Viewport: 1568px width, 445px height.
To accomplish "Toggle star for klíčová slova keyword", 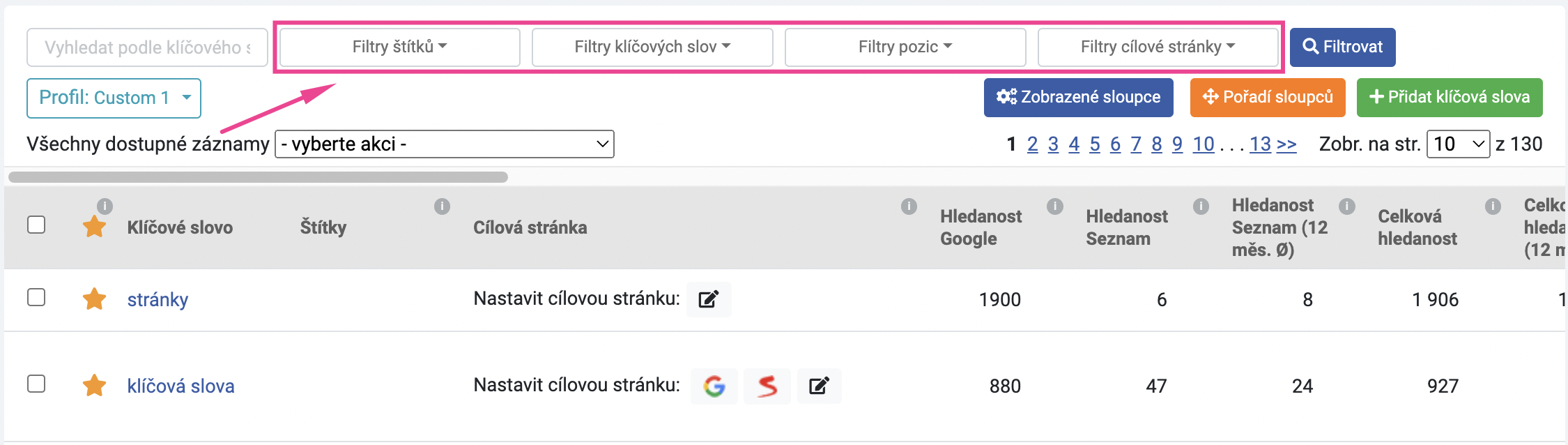I will pyautogui.click(x=94, y=385).
